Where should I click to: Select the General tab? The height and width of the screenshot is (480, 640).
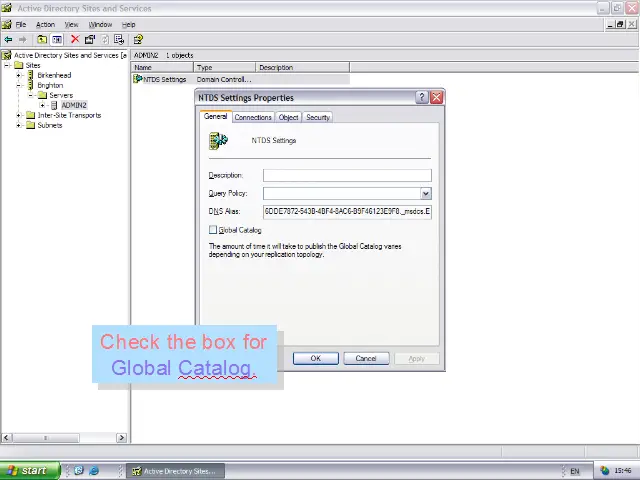click(x=216, y=116)
